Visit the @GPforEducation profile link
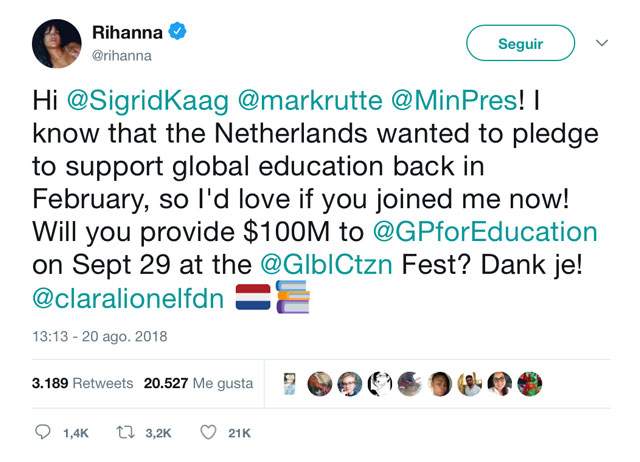The height and width of the screenshot is (462, 640). [485, 232]
